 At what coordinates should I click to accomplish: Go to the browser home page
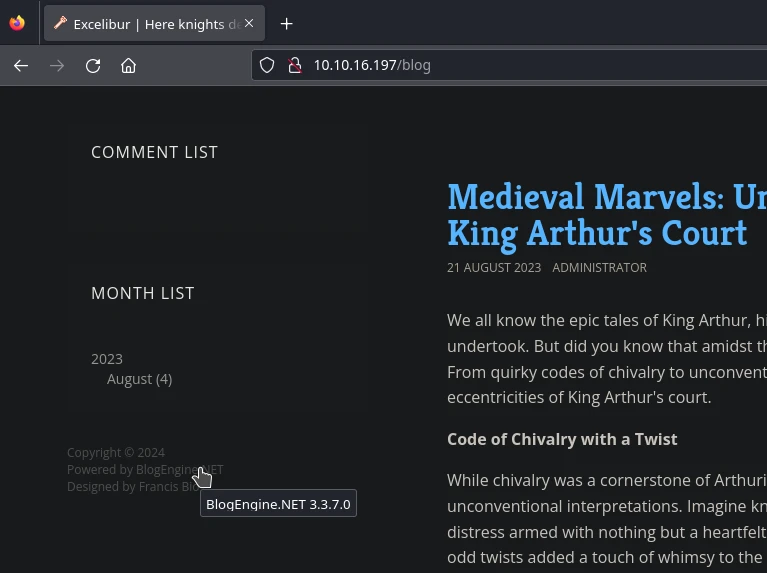(128, 65)
